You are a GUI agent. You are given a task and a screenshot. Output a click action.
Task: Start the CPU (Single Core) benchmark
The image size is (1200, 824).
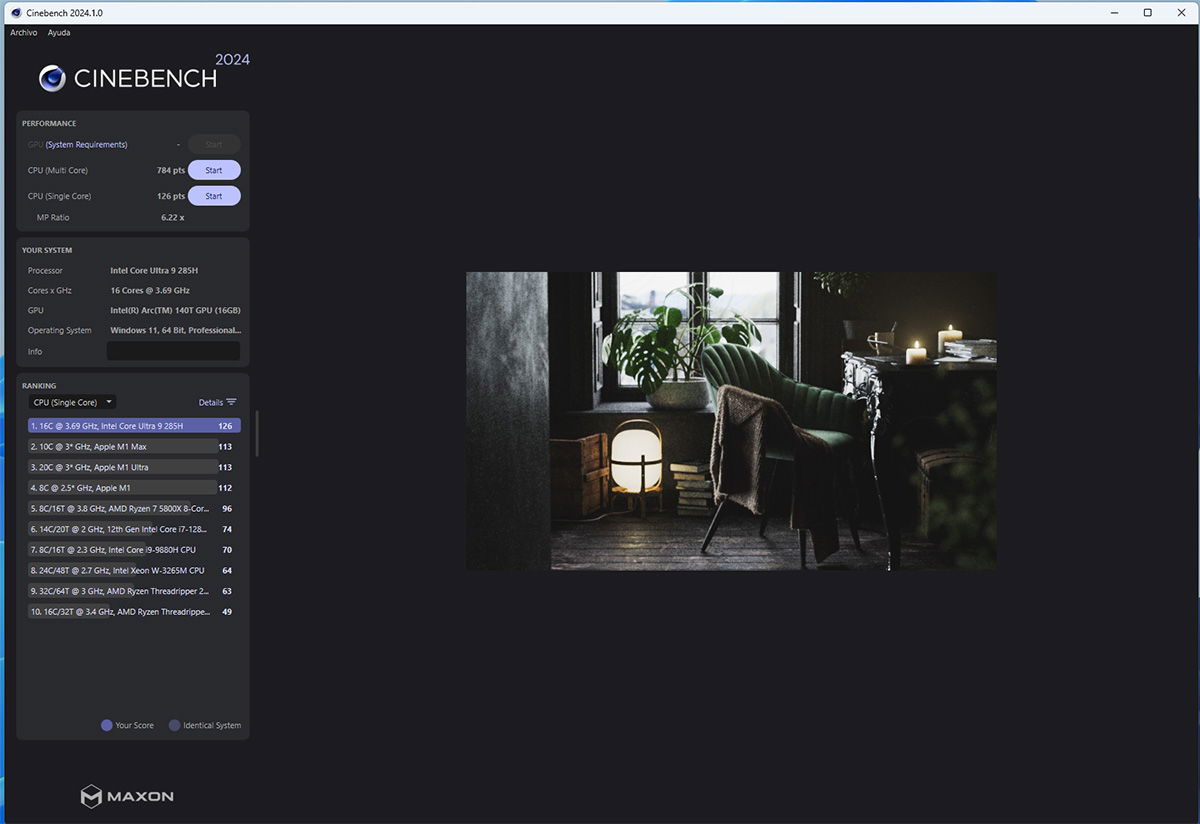point(214,196)
